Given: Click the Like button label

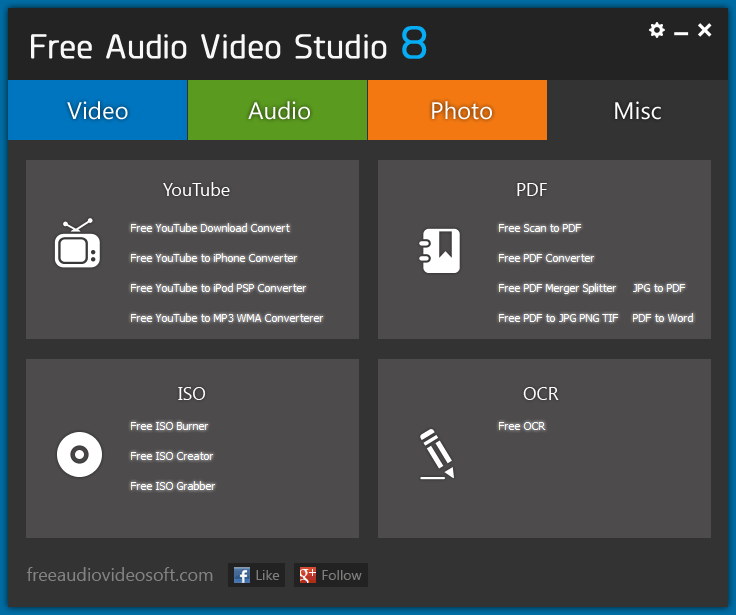Looking at the screenshot, I should click(x=267, y=576).
